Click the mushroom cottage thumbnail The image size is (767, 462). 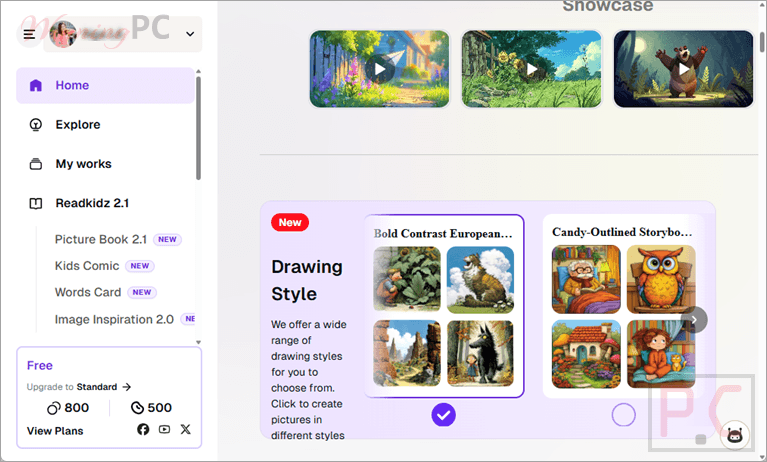click(586, 354)
